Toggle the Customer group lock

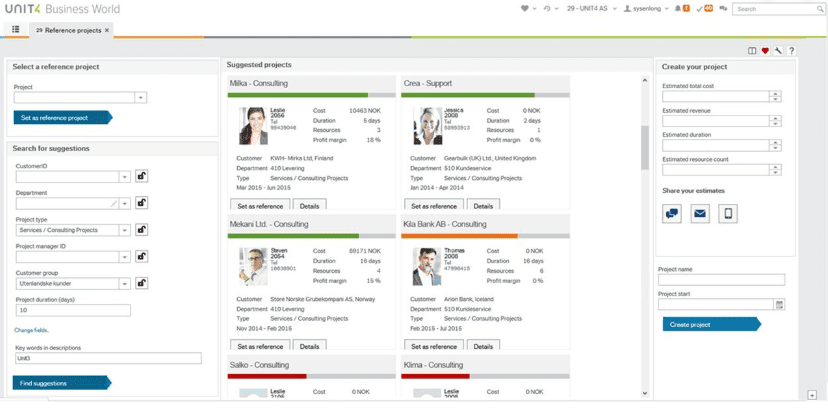pos(142,283)
